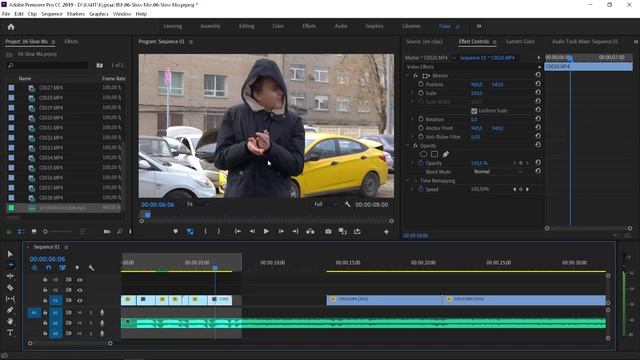The height and width of the screenshot is (360, 640).
Task: Toggle Linked Selection in the timeline
Action: tap(62, 268)
